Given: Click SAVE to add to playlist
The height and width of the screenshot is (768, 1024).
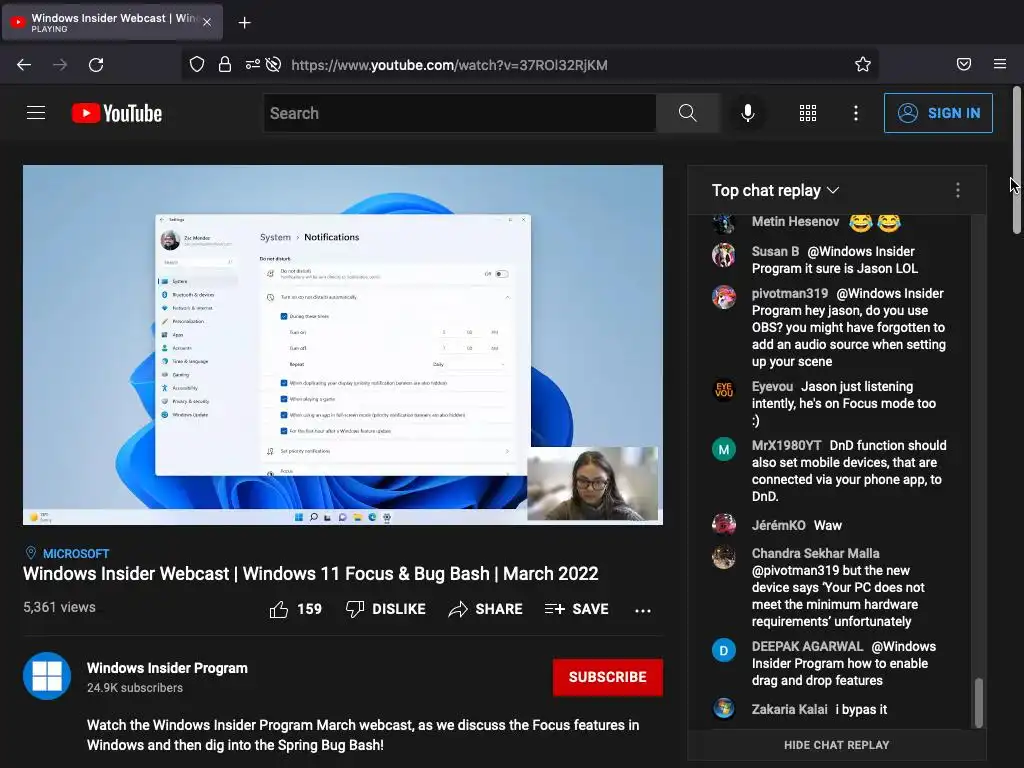Looking at the screenshot, I should click(577, 609).
